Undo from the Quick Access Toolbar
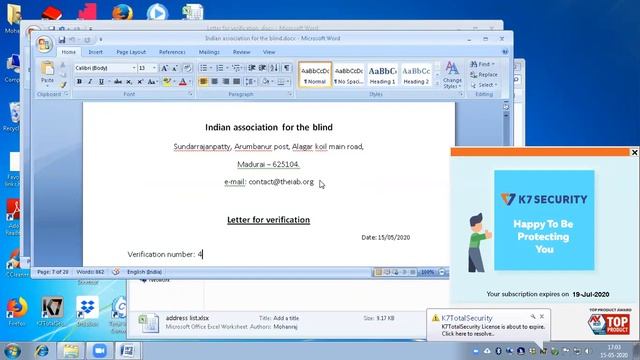640x360 pixels. pos(72,40)
